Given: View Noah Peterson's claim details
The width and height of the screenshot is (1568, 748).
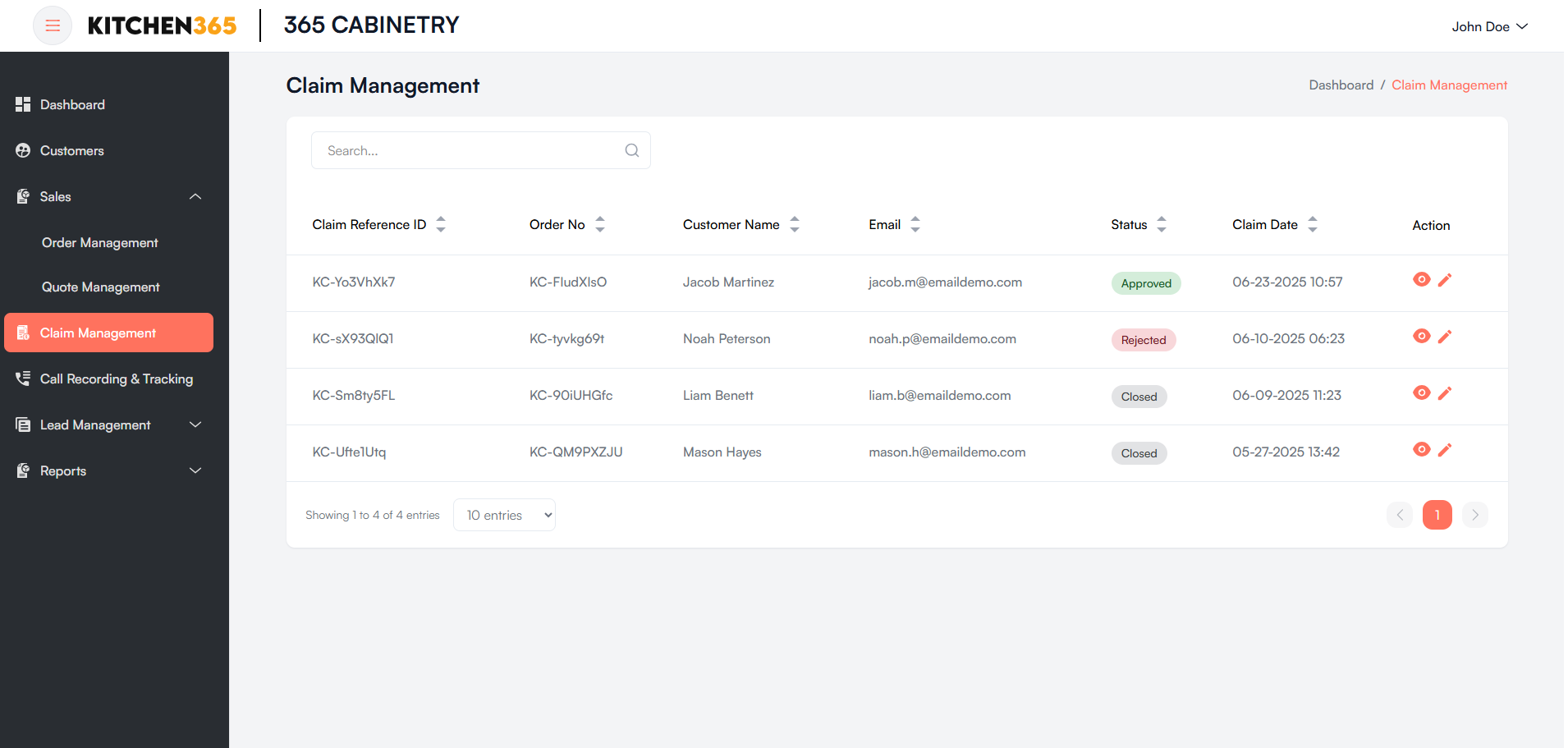Looking at the screenshot, I should coord(1421,337).
